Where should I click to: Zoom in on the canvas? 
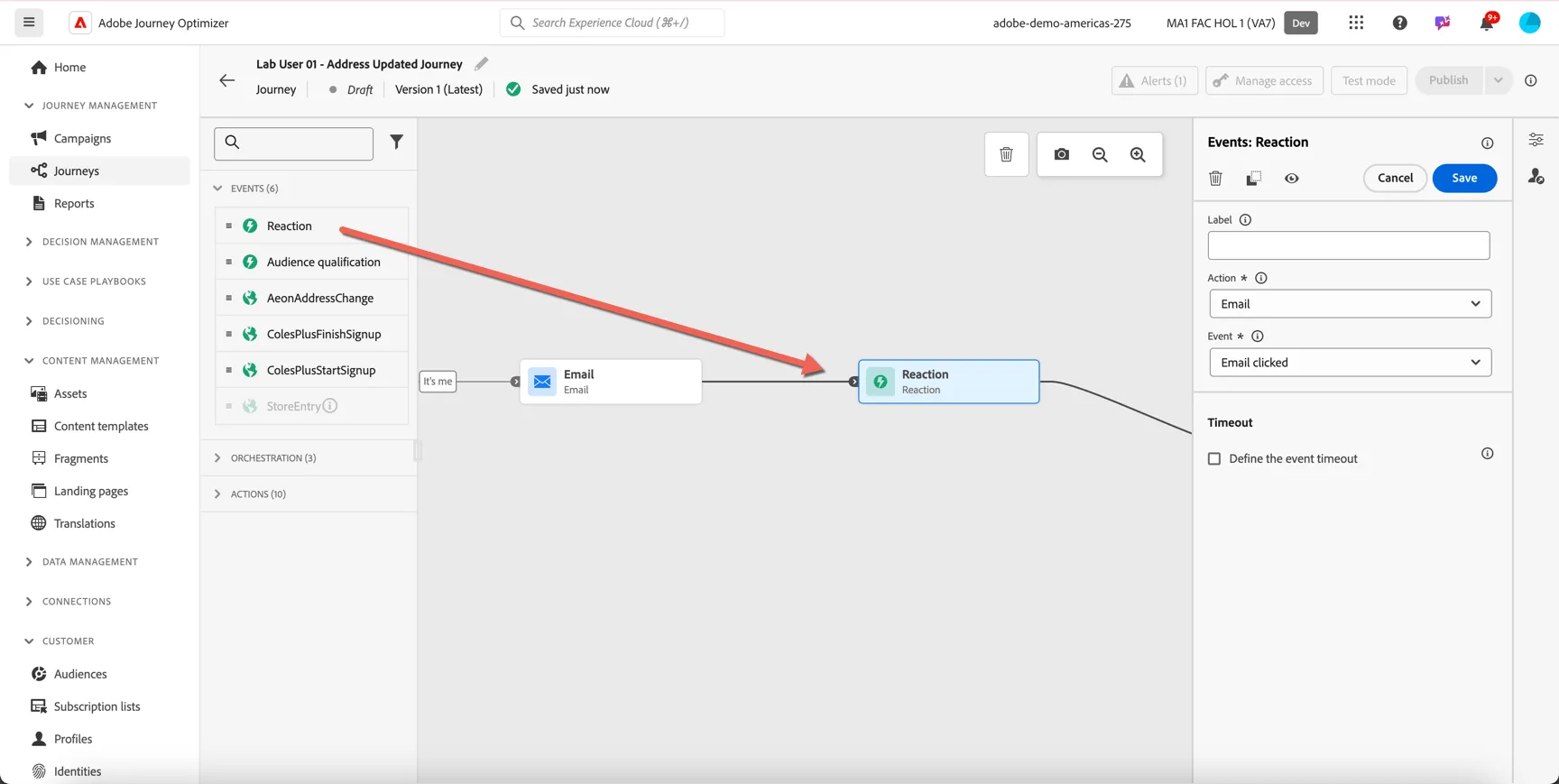[x=1138, y=154]
